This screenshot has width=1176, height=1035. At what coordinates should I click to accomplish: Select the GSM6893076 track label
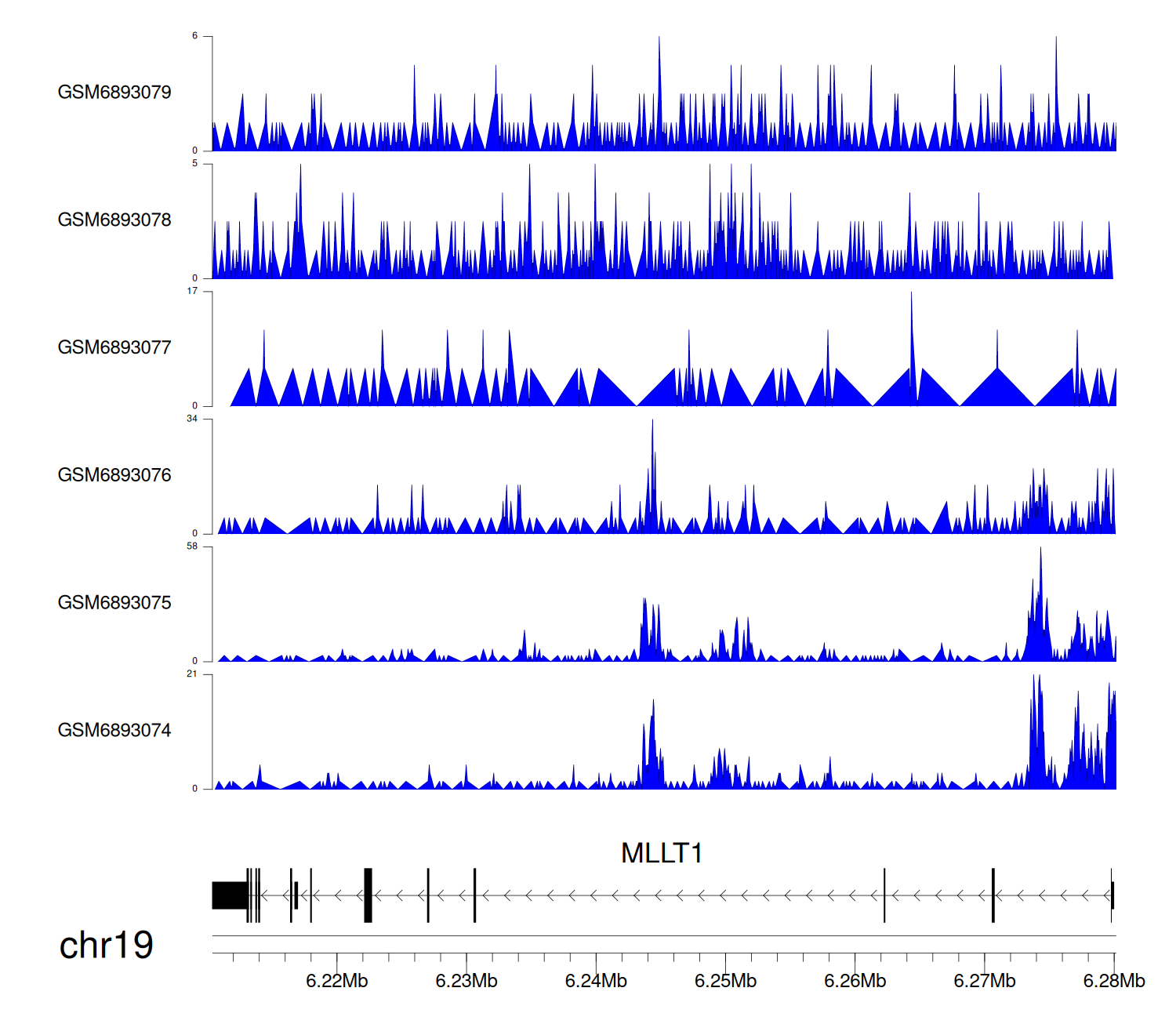114,475
